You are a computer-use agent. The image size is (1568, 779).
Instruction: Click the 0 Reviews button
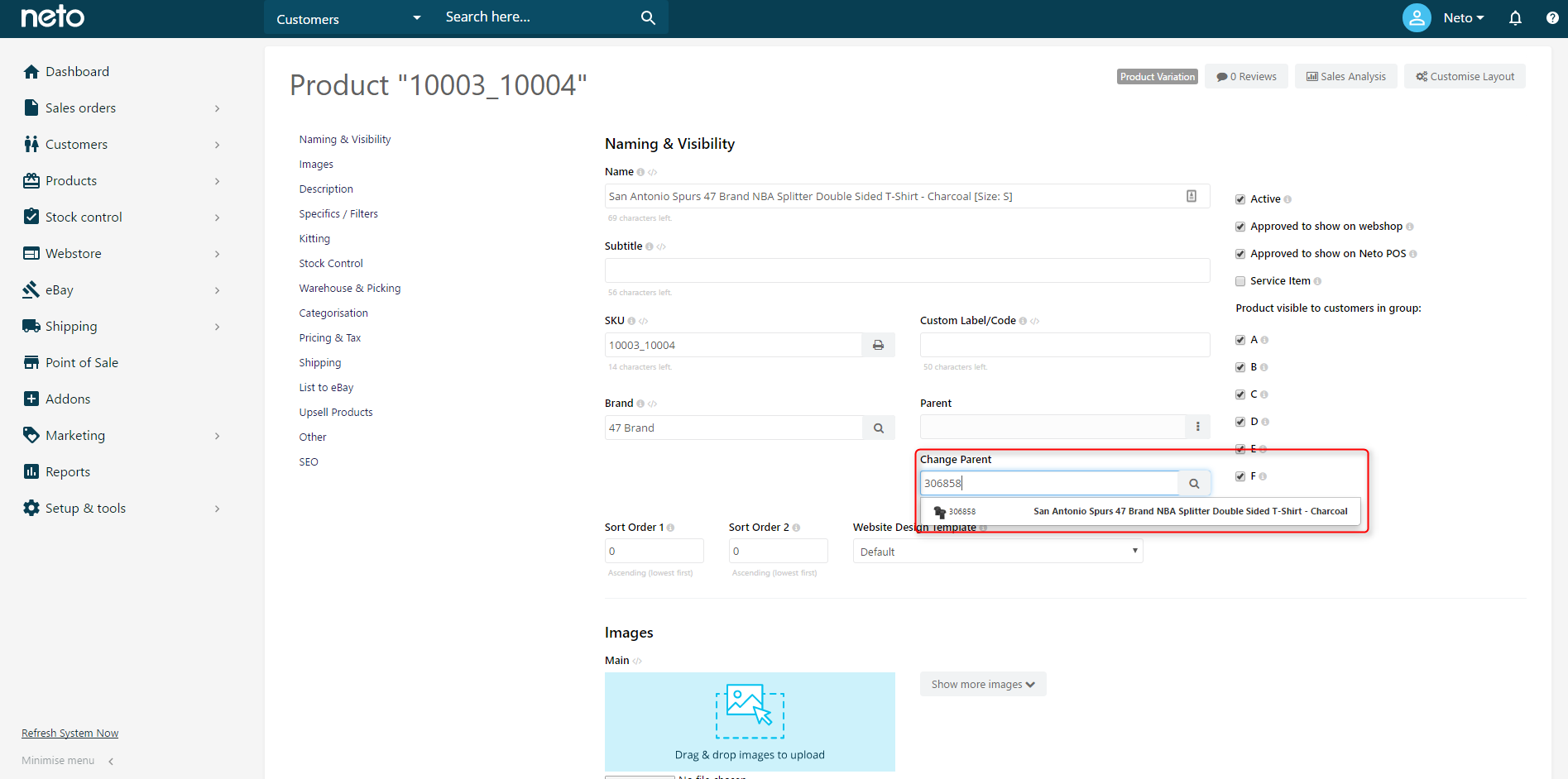point(1246,76)
